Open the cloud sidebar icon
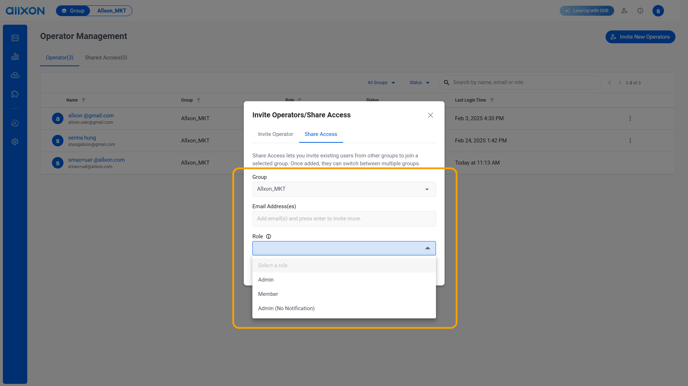 click(15, 75)
